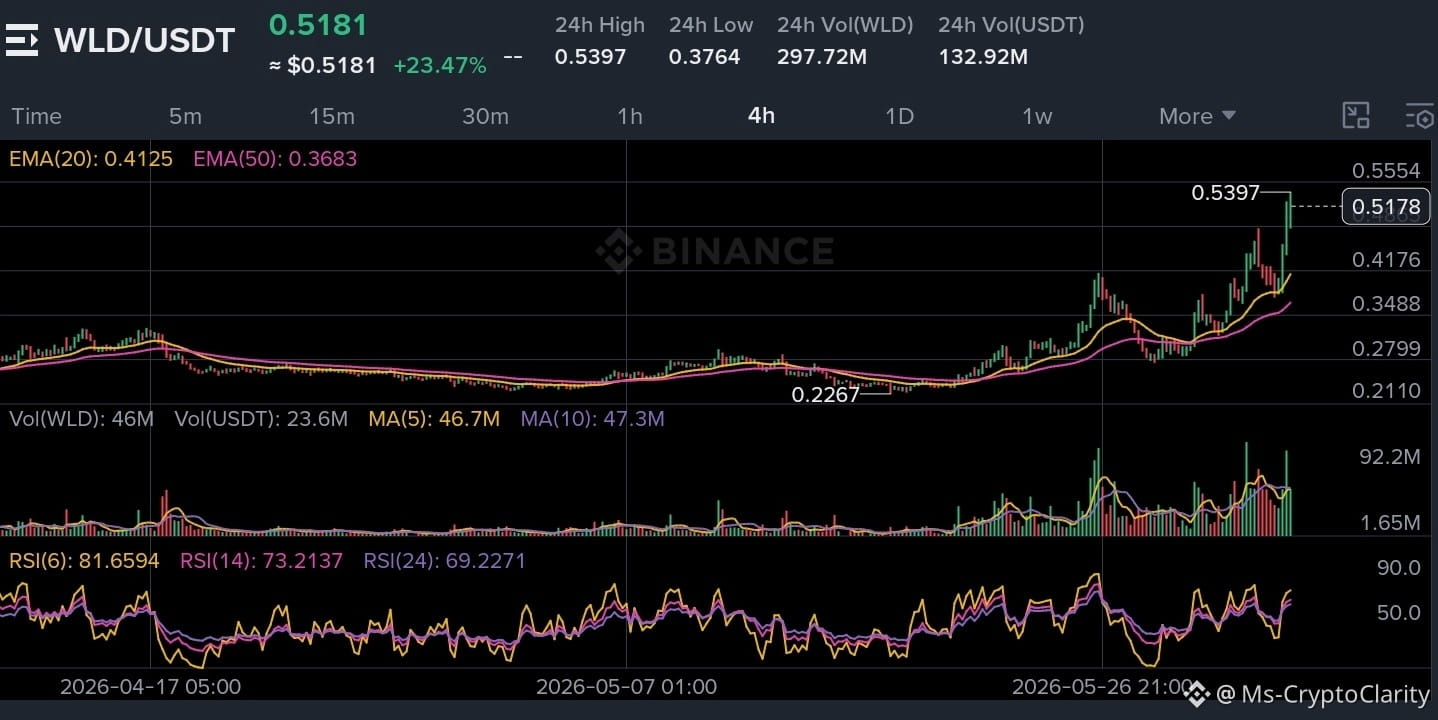This screenshot has height=720, width=1438.
Task: Click the 90.0 RSI axis label
Action: (x=1399, y=568)
